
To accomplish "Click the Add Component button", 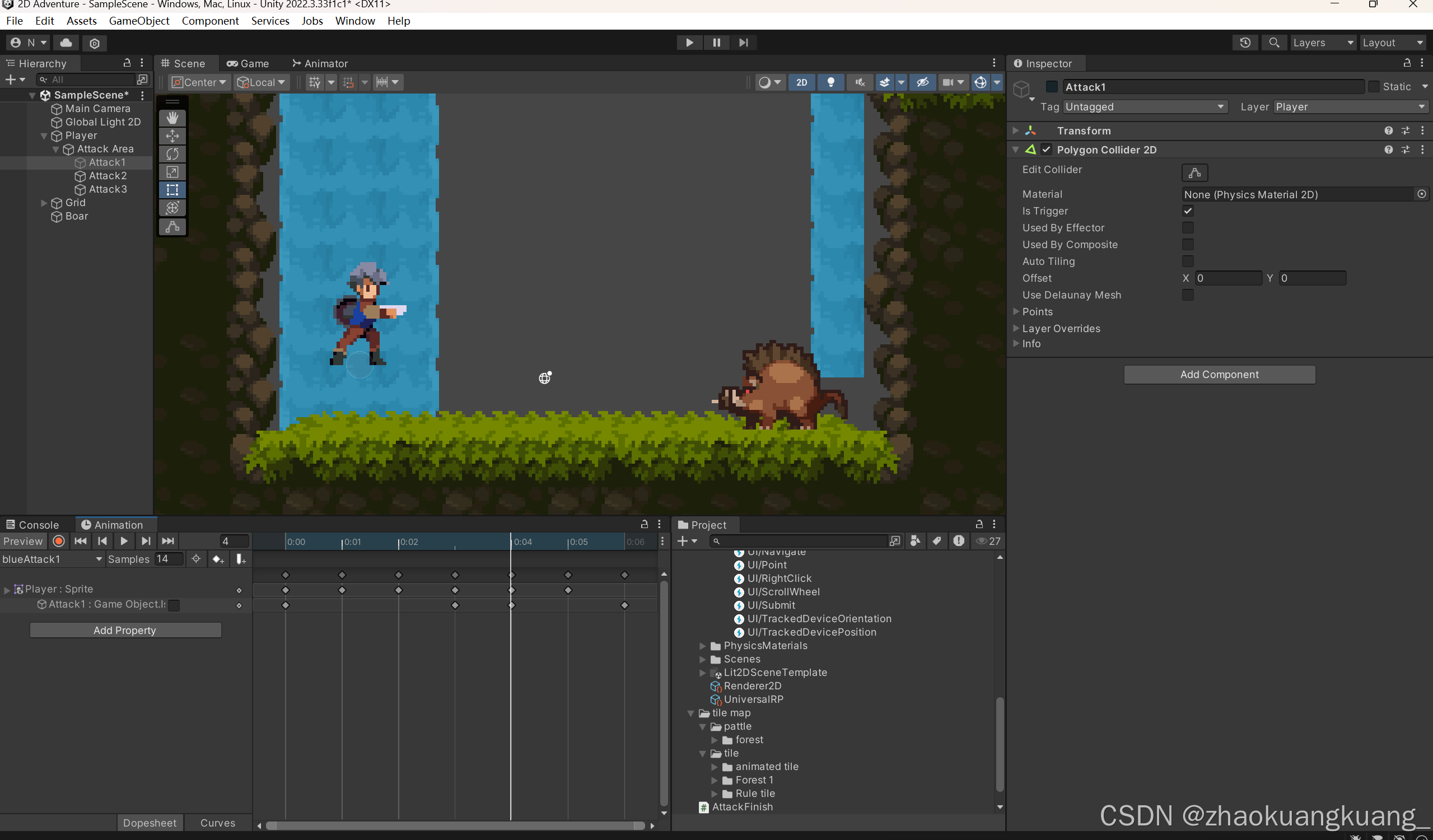I will click(x=1219, y=374).
